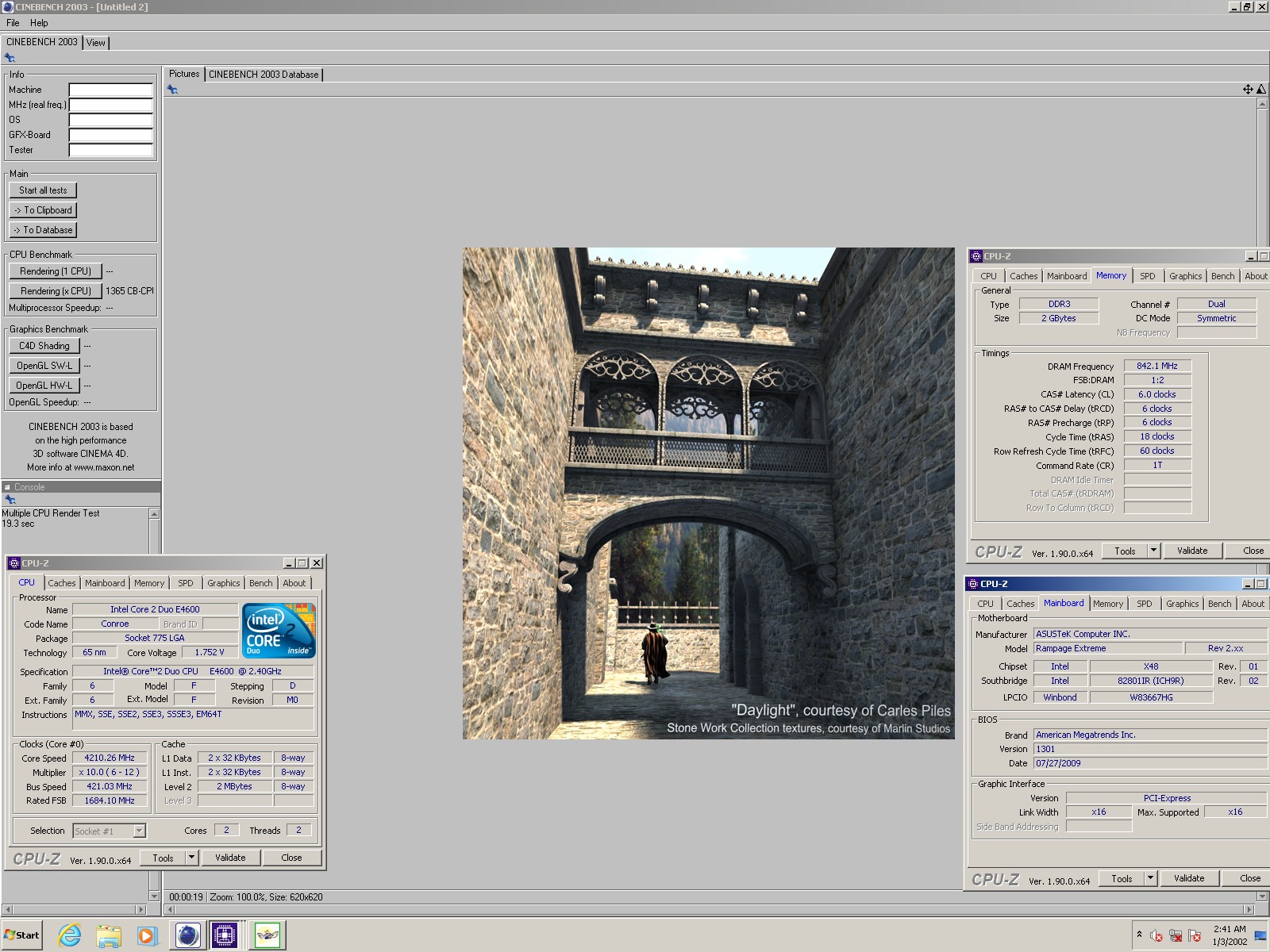This screenshot has height=952, width=1270.
Task: Open the Start menu
Action: click(21, 935)
